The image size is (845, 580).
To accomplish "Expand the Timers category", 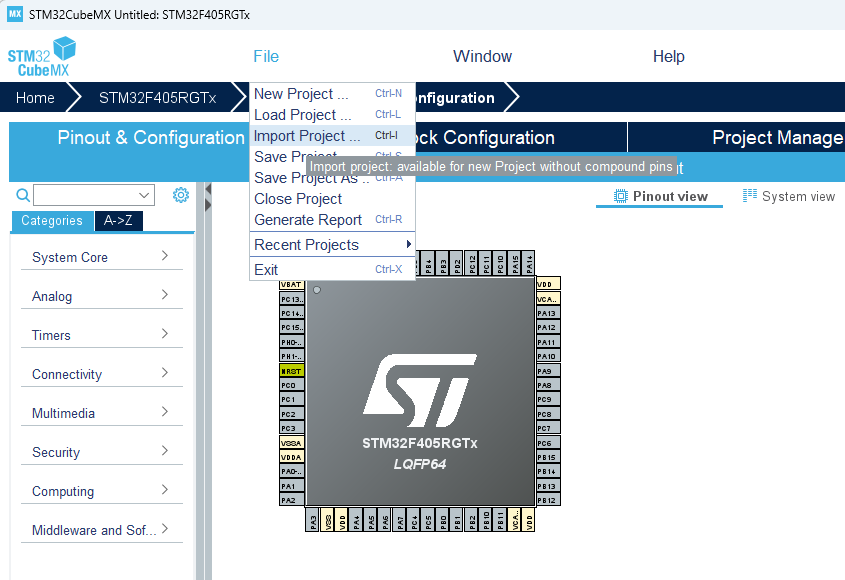I will coord(101,335).
